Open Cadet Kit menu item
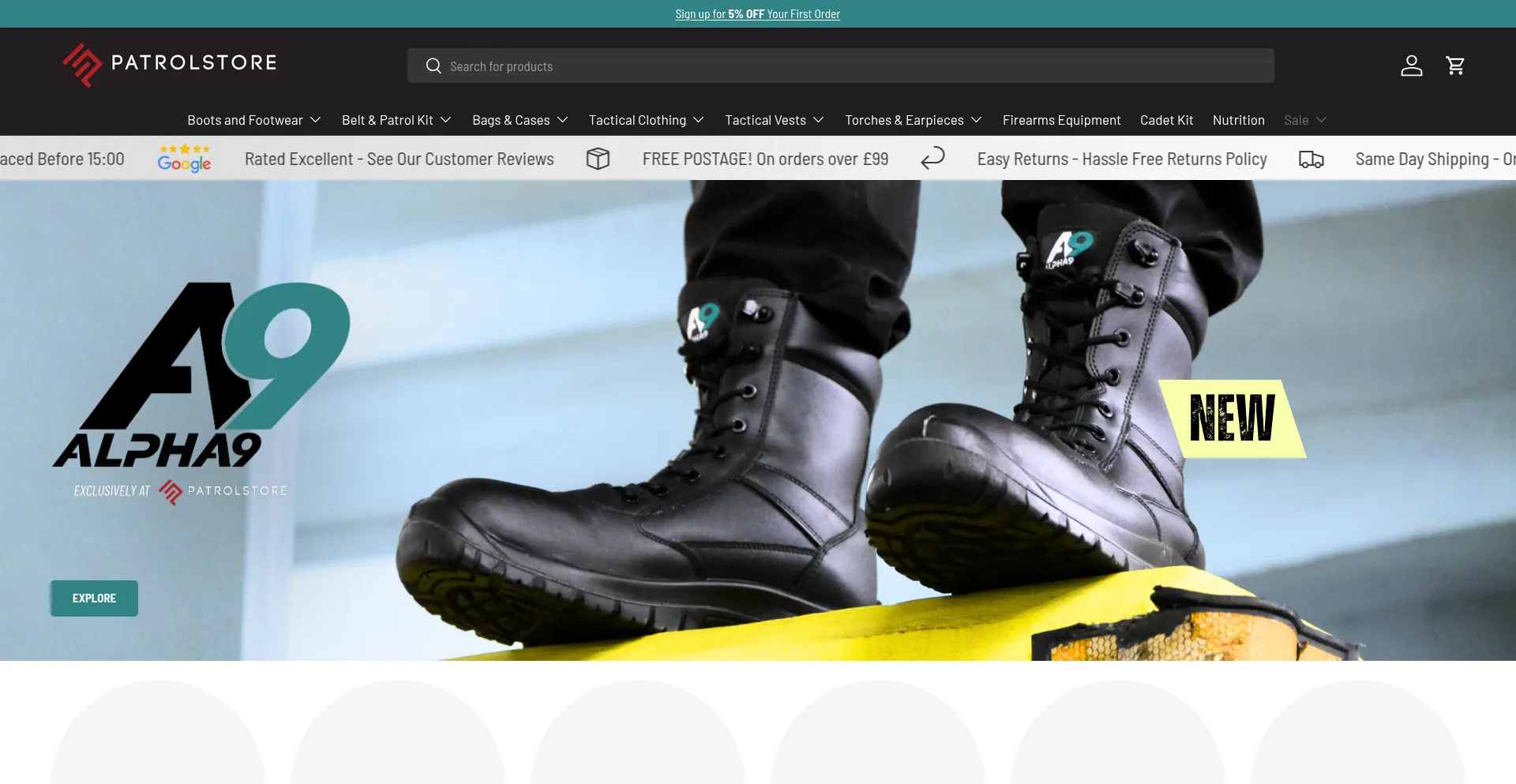This screenshot has height=784, width=1516. [x=1166, y=120]
